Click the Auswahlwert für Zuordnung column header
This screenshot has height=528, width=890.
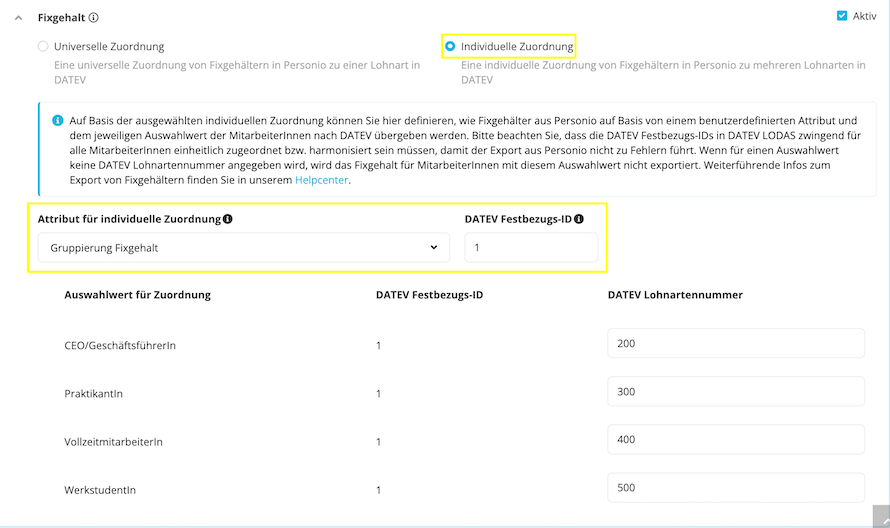click(x=137, y=295)
